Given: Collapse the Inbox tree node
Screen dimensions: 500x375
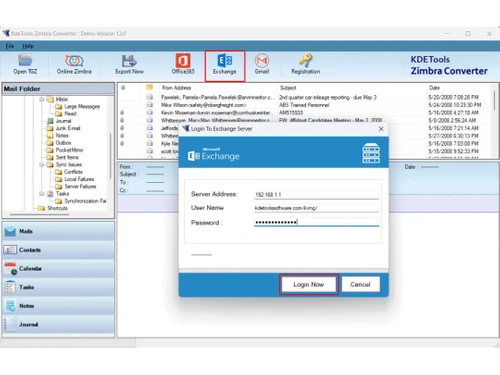Looking at the screenshot, I should click(42, 99).
